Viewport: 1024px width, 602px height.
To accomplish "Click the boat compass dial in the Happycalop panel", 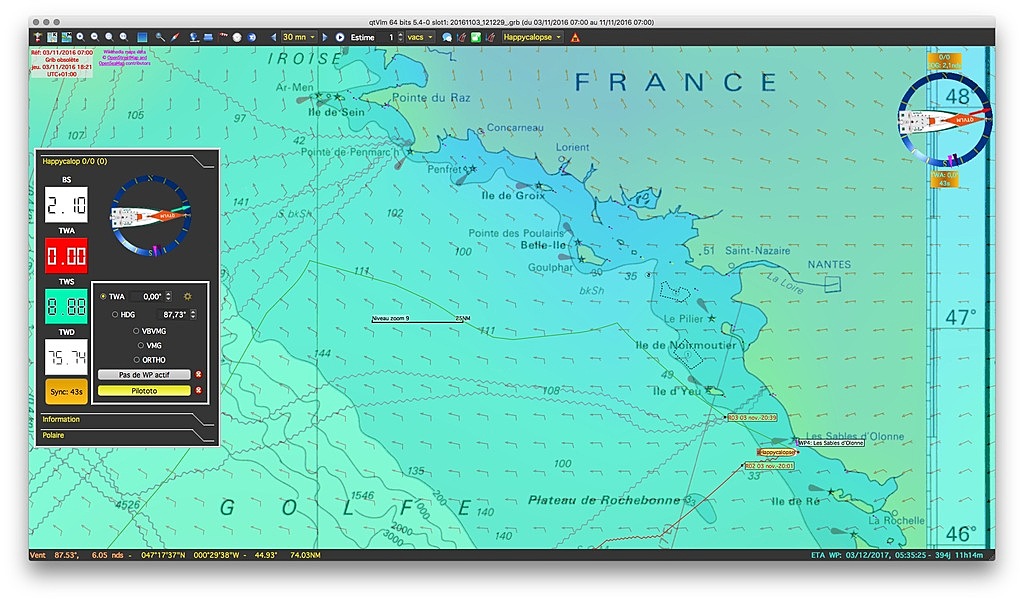I will pyautogui.click(x=151, y=215).
